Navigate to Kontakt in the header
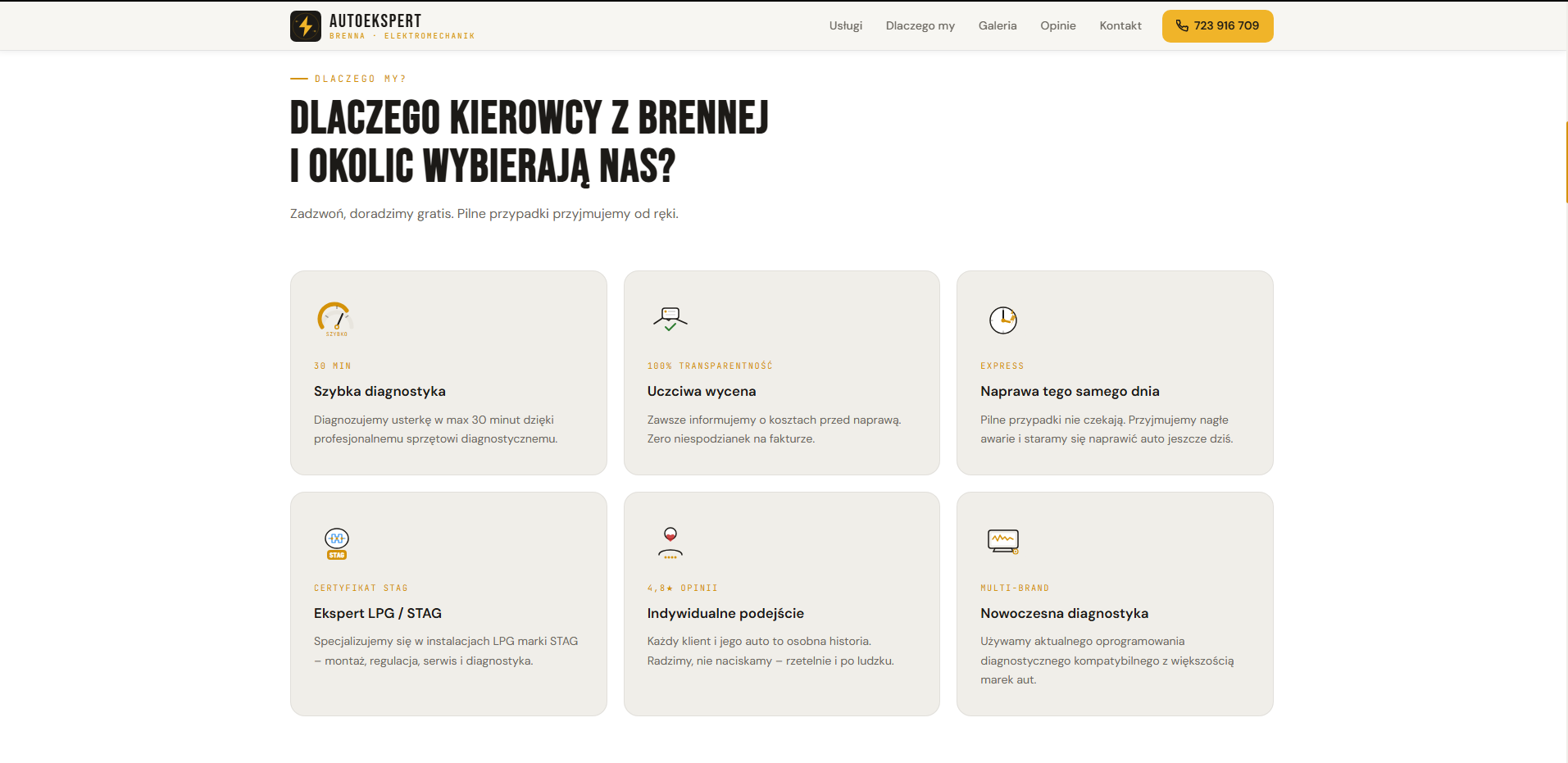Viewport: 1568px width, 763px height. click(1120, 25)
